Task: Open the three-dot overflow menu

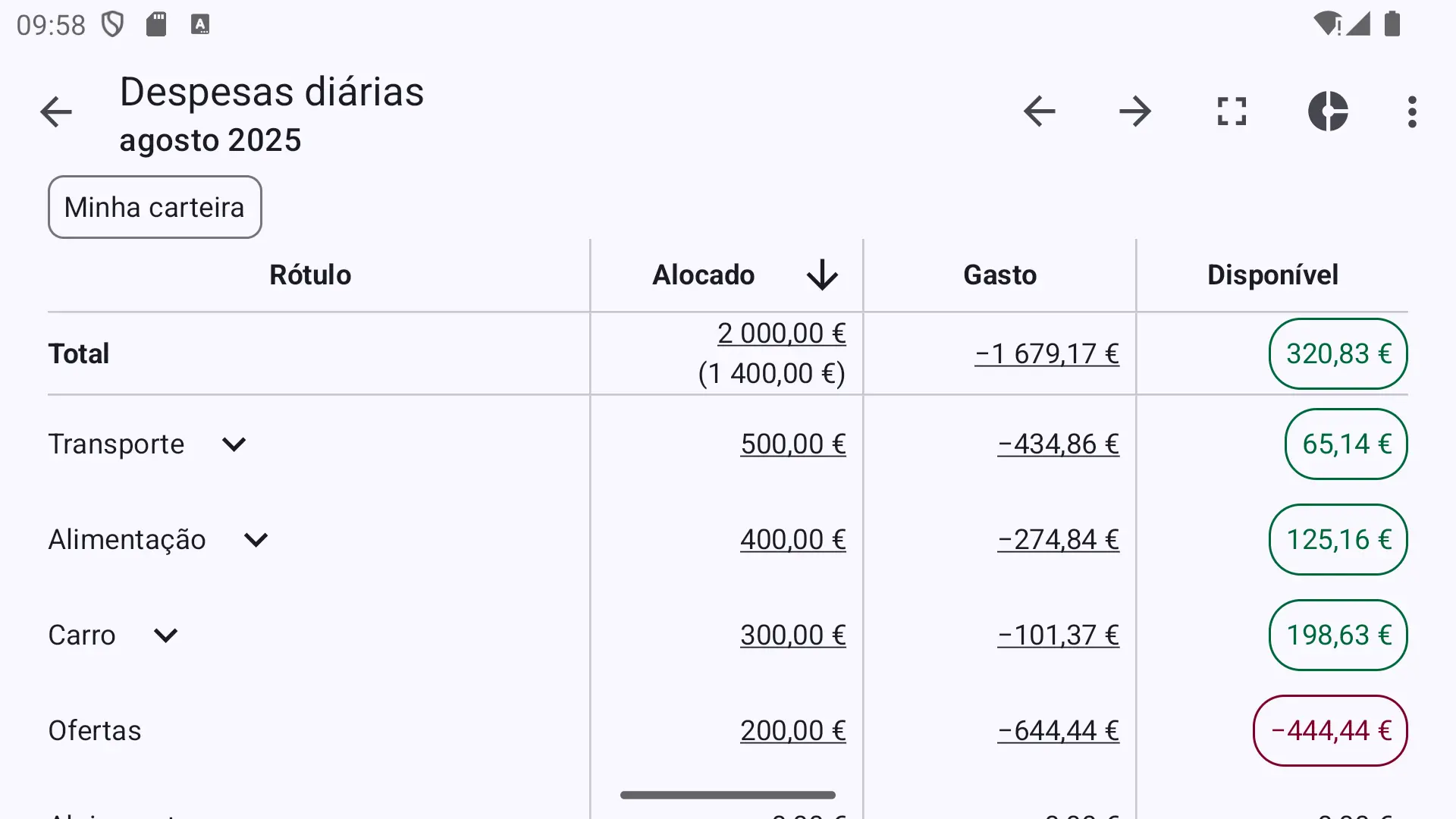Action: coord(1412,111)
